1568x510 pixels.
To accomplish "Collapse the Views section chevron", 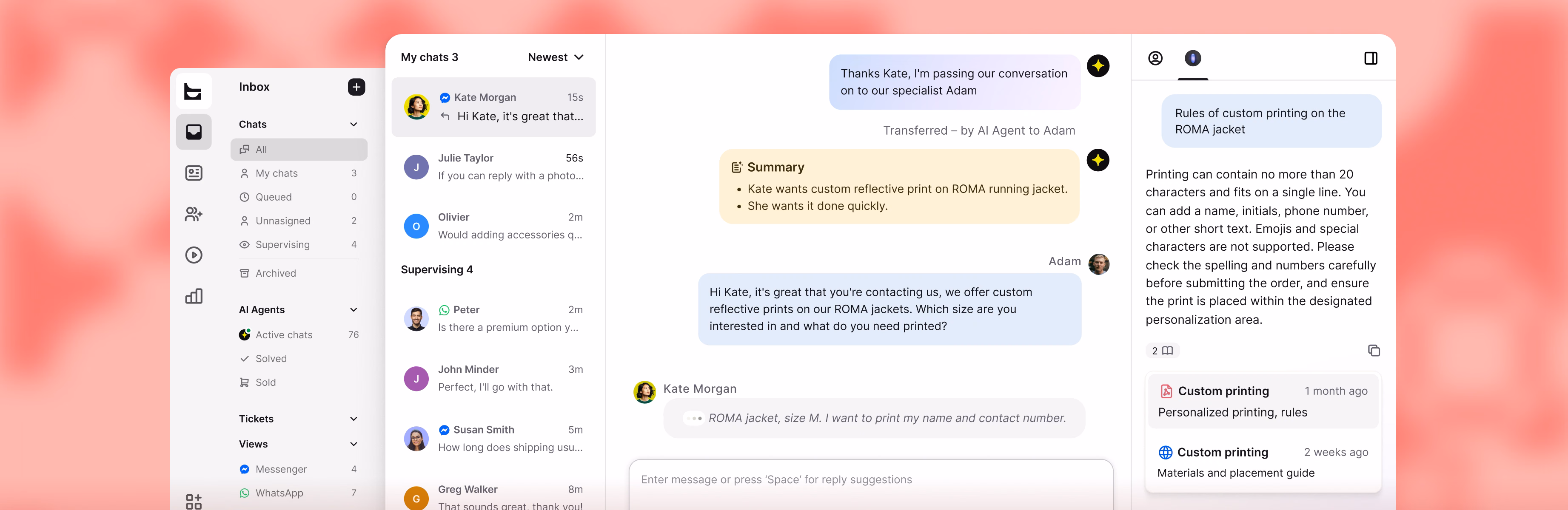I will [354, 444].
